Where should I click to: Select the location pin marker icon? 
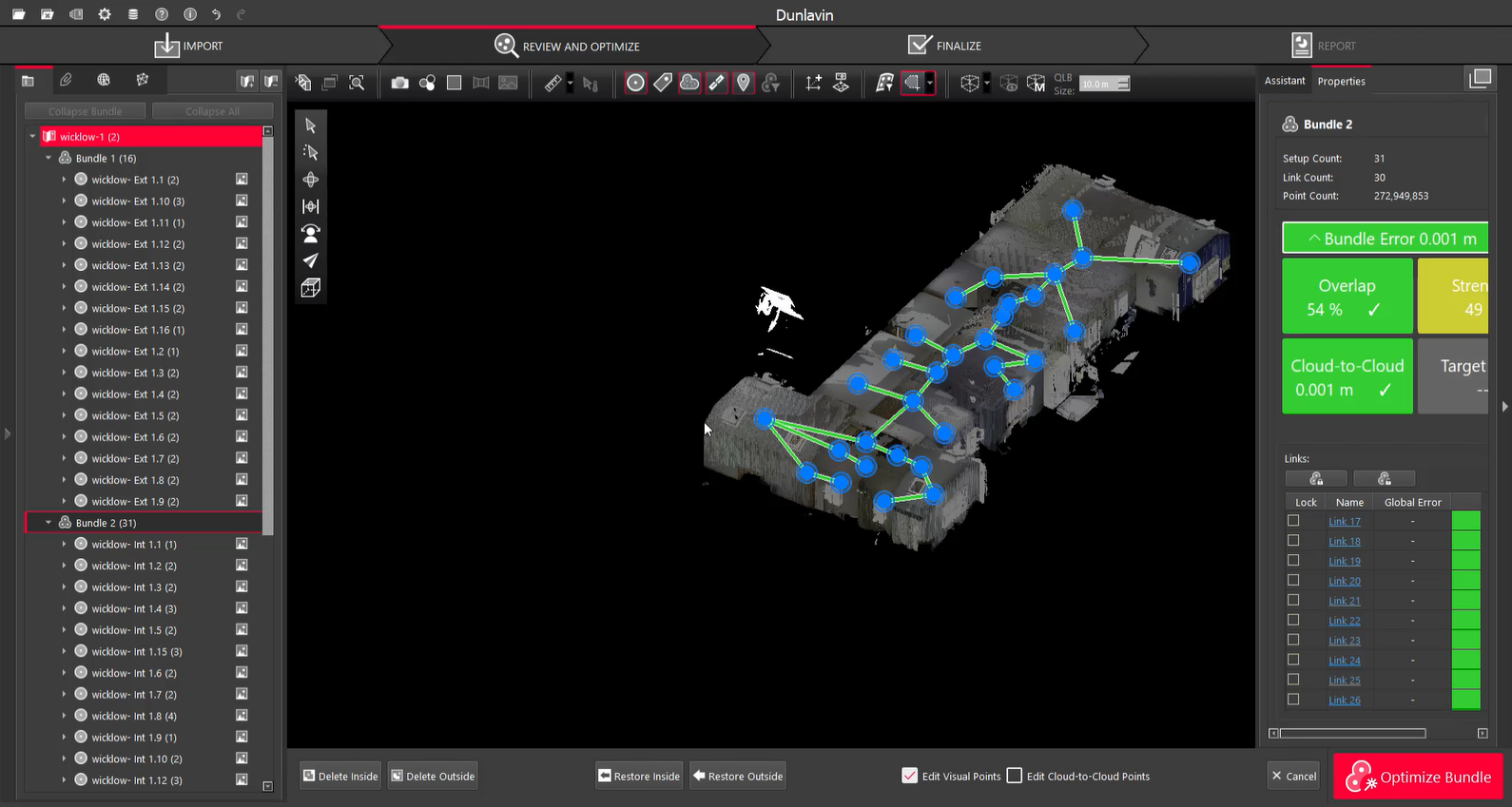744,84
